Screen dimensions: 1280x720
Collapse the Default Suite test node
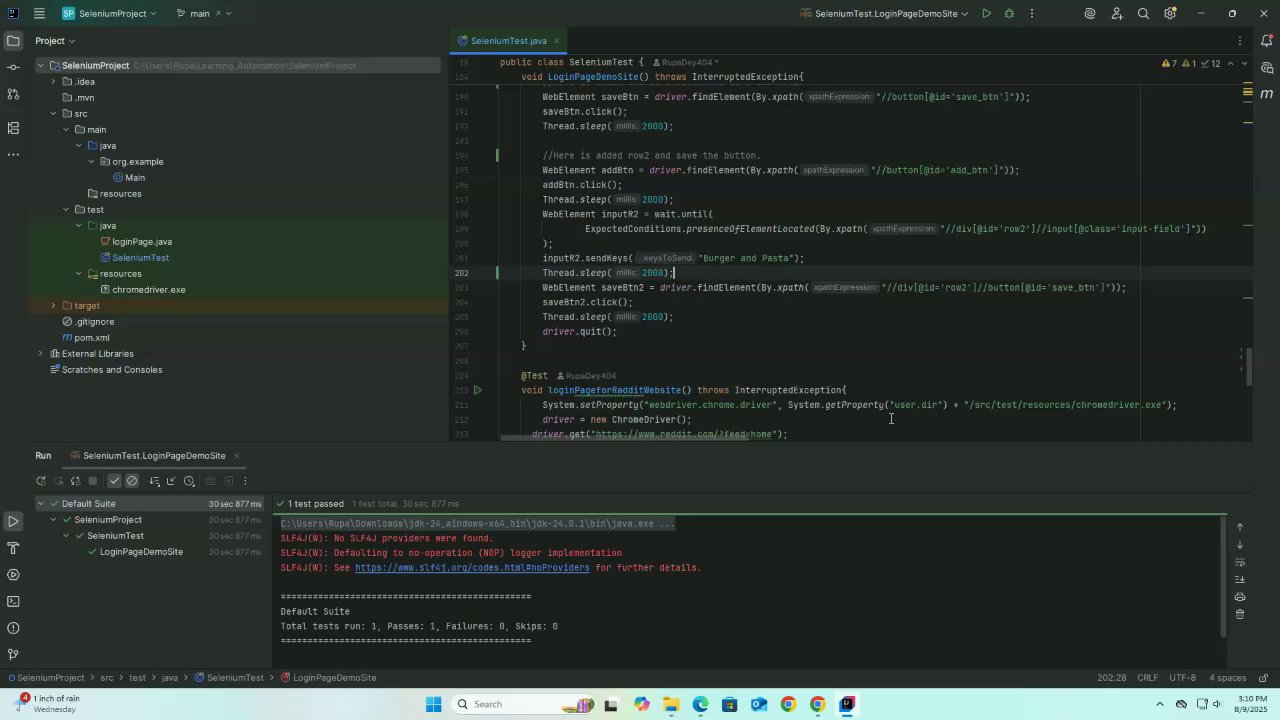[x=41, y=504]
